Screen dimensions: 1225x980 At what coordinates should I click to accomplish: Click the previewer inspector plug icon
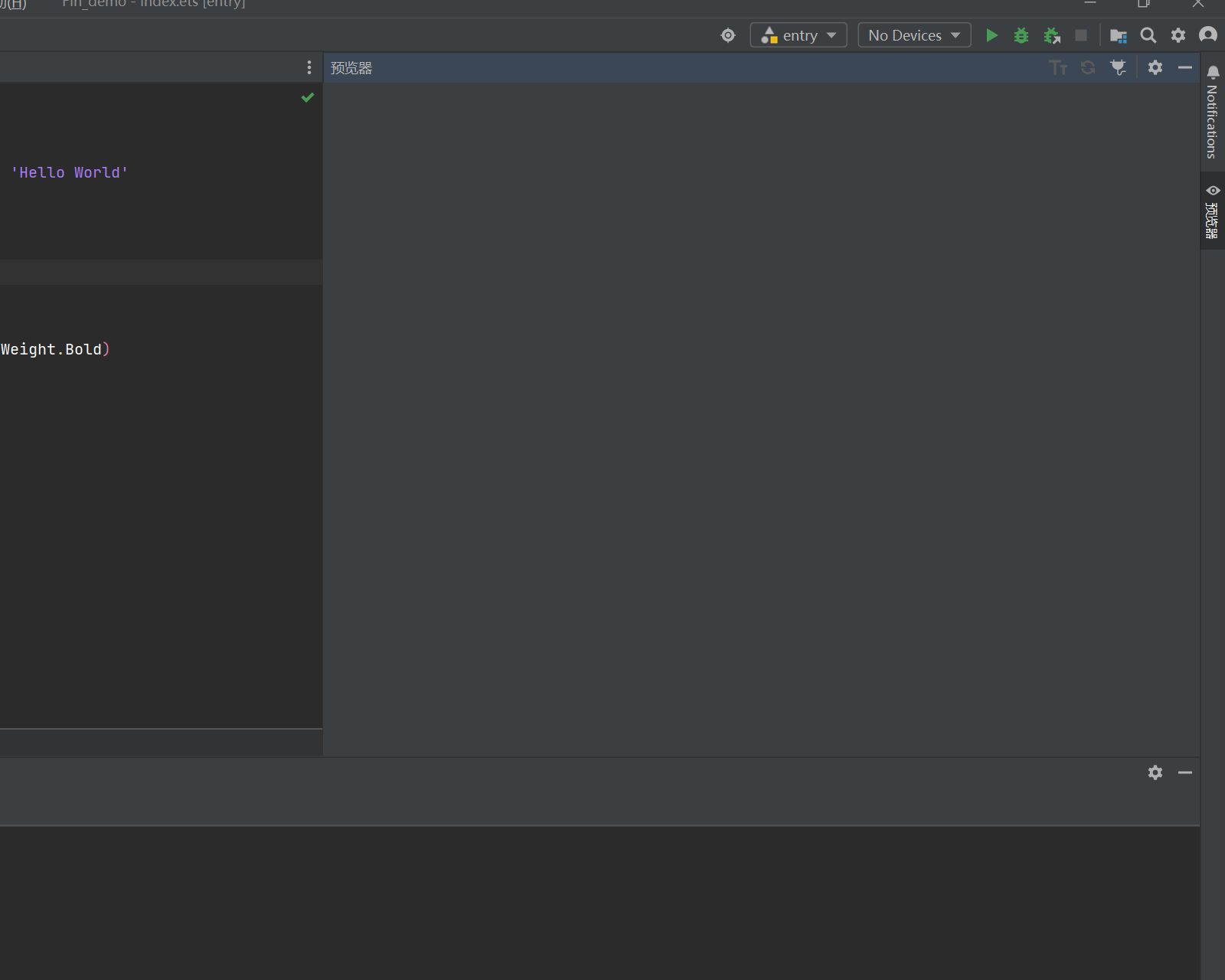tap(1119, 67)
